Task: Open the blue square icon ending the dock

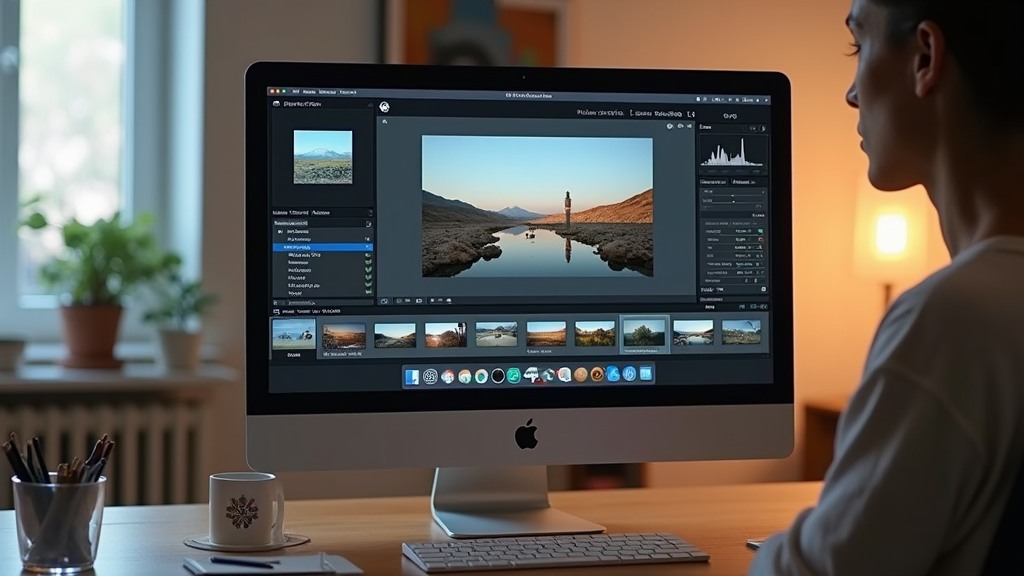Action: pyautogui.click(x=646, y=374)
